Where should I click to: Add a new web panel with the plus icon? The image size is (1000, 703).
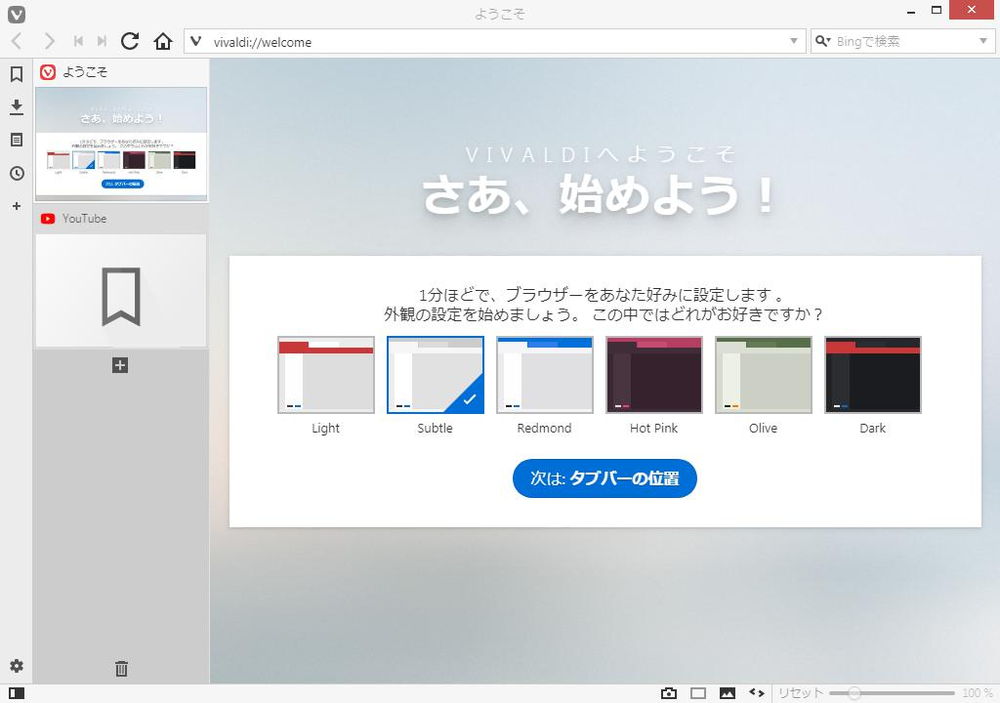click(16, 206)
